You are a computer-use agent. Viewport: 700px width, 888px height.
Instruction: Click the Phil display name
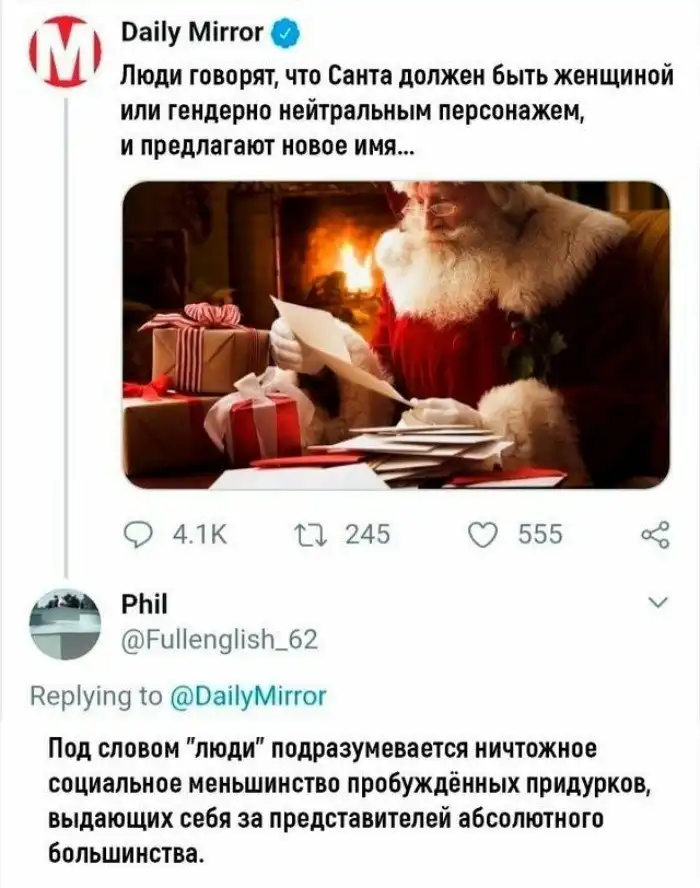[145, 604]
